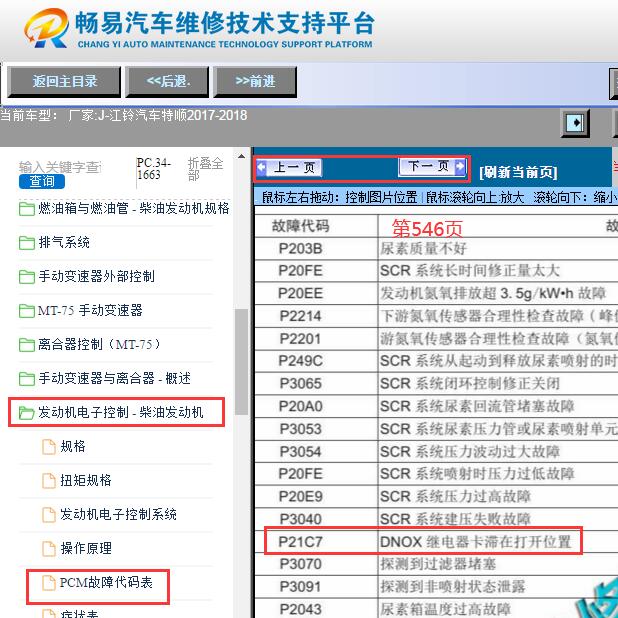618x618 pixels.
Task: Click the 手动变速器外部控制 folder icon
Action: click(x=26, y=277)
